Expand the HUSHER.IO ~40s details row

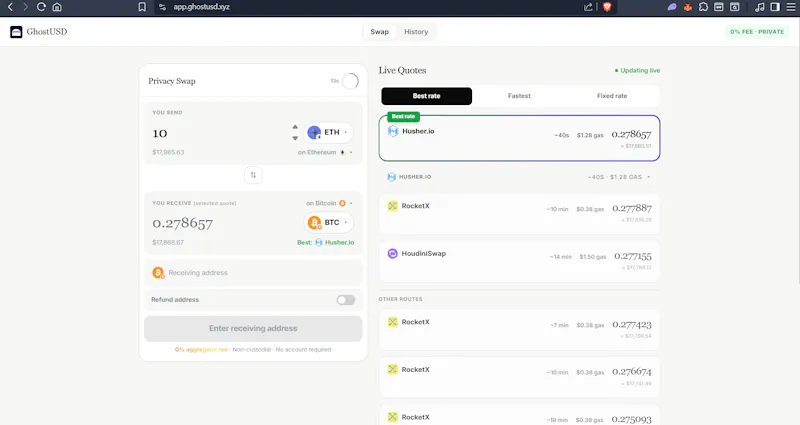click(519, 177)
